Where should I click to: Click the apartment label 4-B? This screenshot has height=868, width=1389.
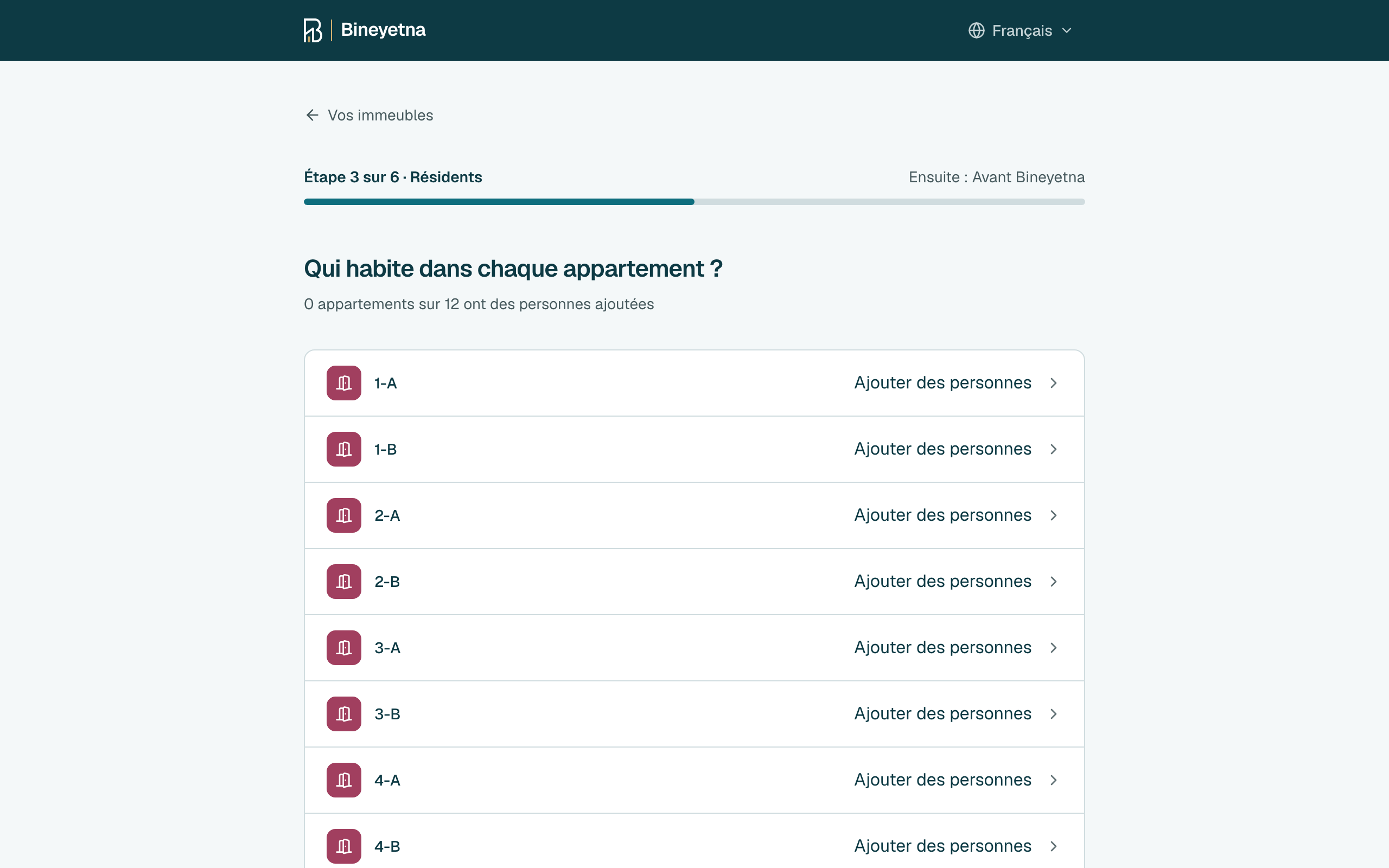387,846
